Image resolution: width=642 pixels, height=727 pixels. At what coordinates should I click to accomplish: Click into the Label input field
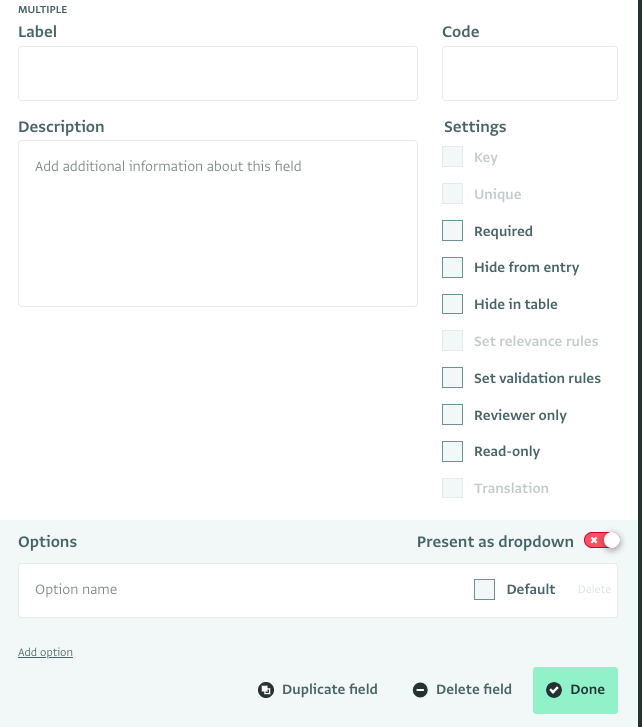[217, 73]
